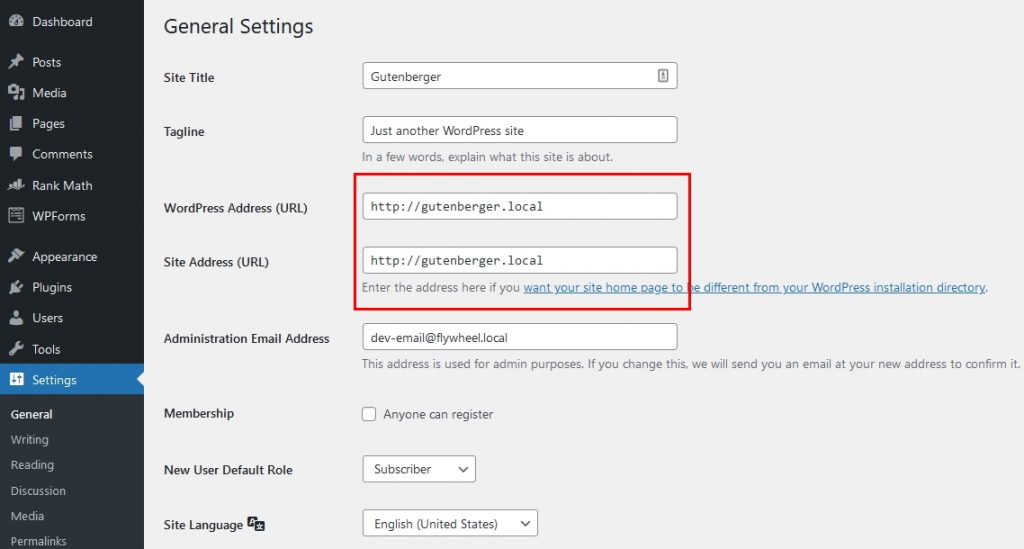Click the WordPress Address URL field

tap(519, 206)
